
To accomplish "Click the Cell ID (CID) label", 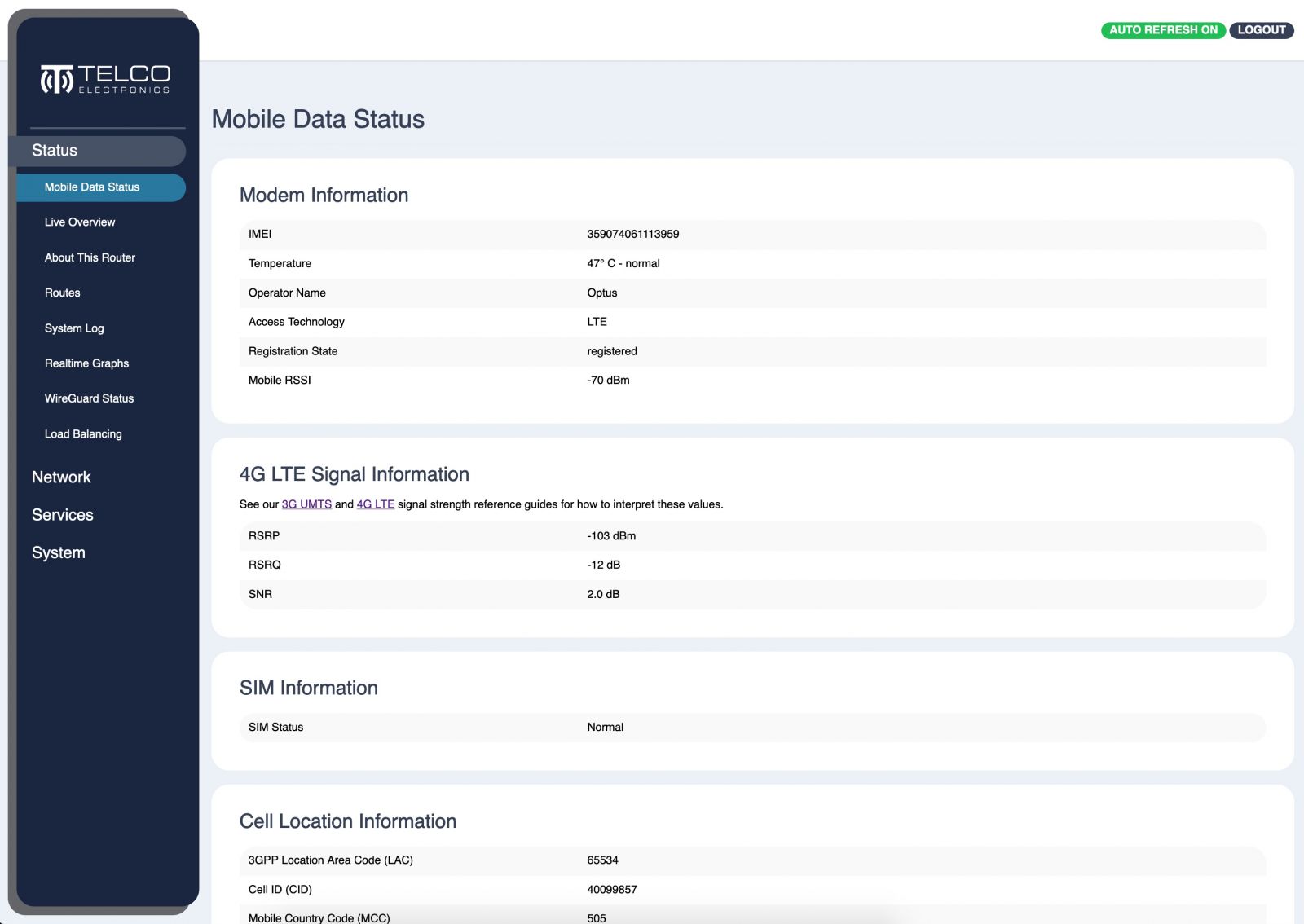I will pyautogui.click(x=280, y=889).
